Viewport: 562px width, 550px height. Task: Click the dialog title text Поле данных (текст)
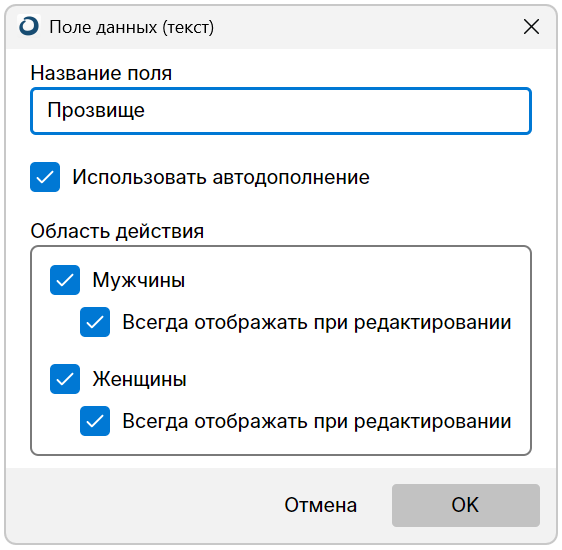(x=132, y=27)
